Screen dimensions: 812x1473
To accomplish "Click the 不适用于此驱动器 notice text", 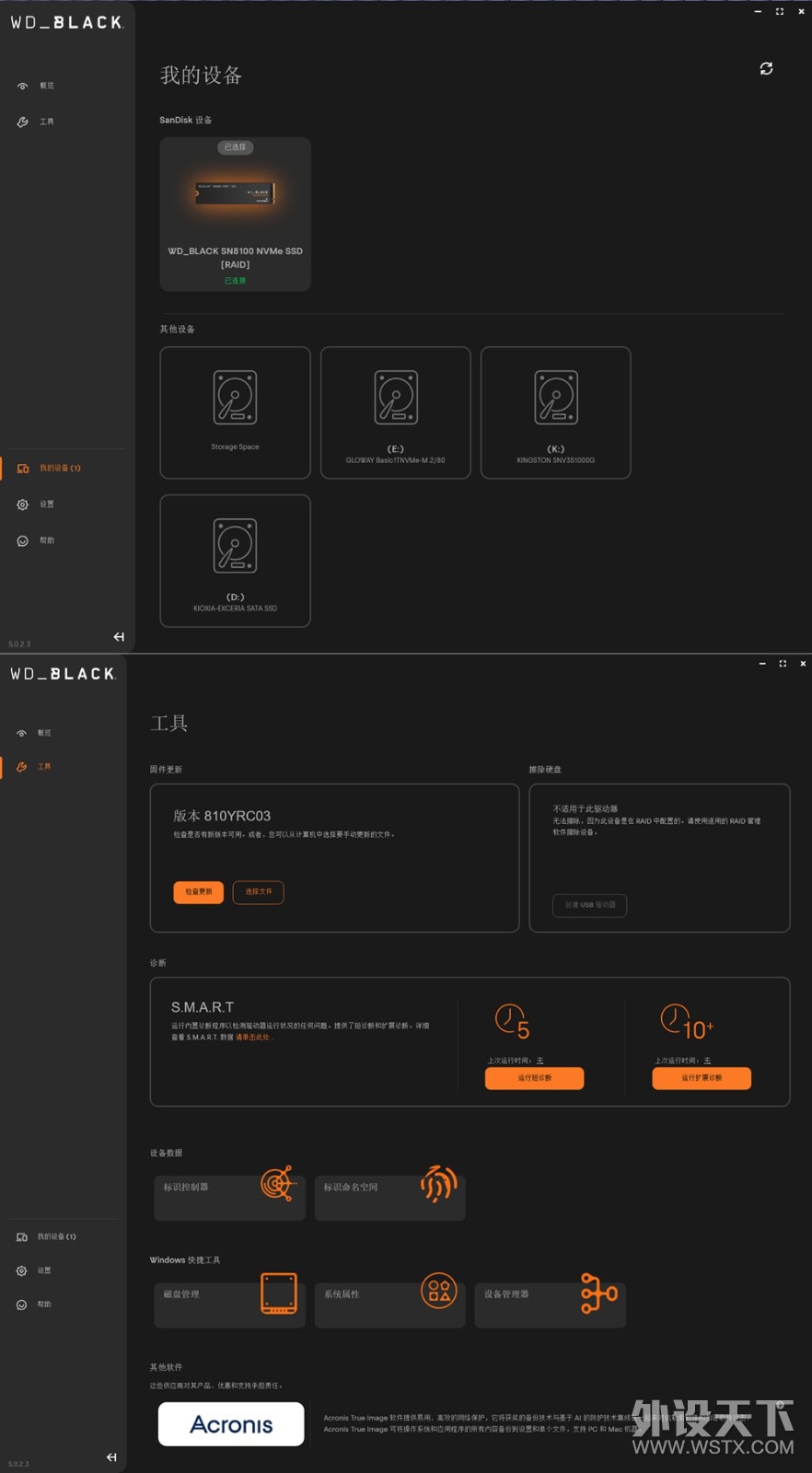I will pos(586,809).
